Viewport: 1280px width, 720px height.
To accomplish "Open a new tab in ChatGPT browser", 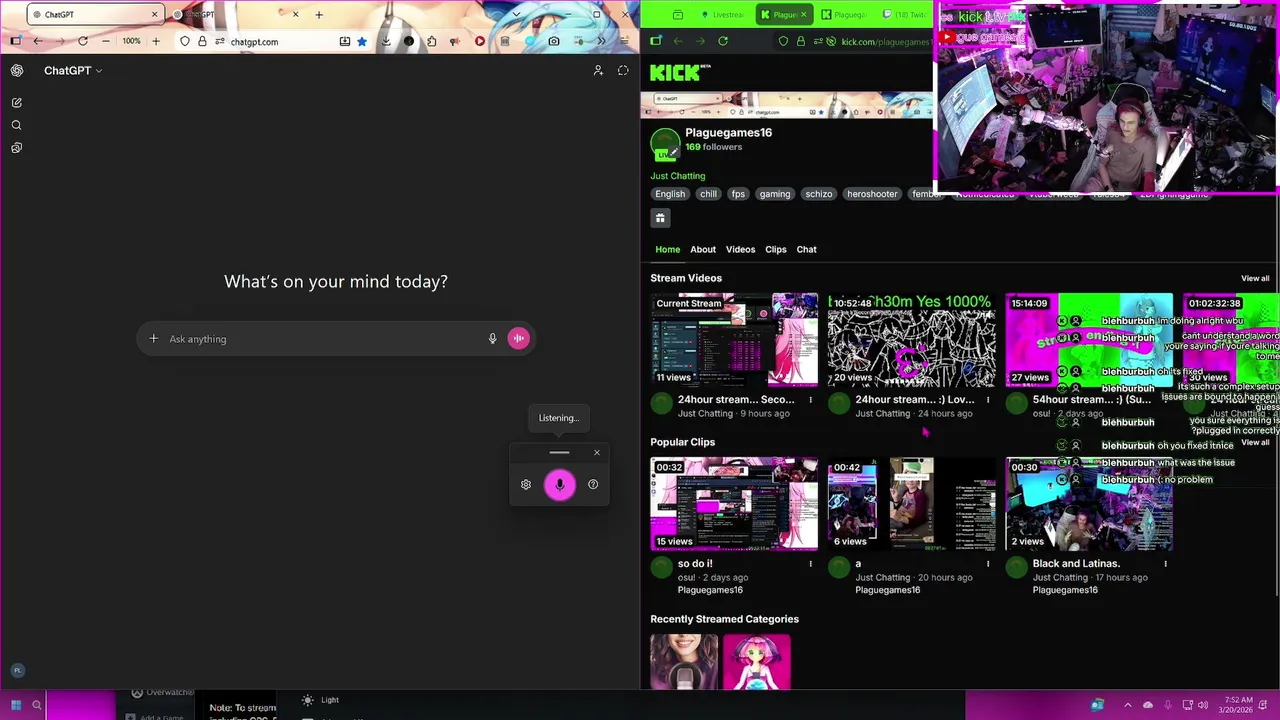I will (x=319, y=14).
